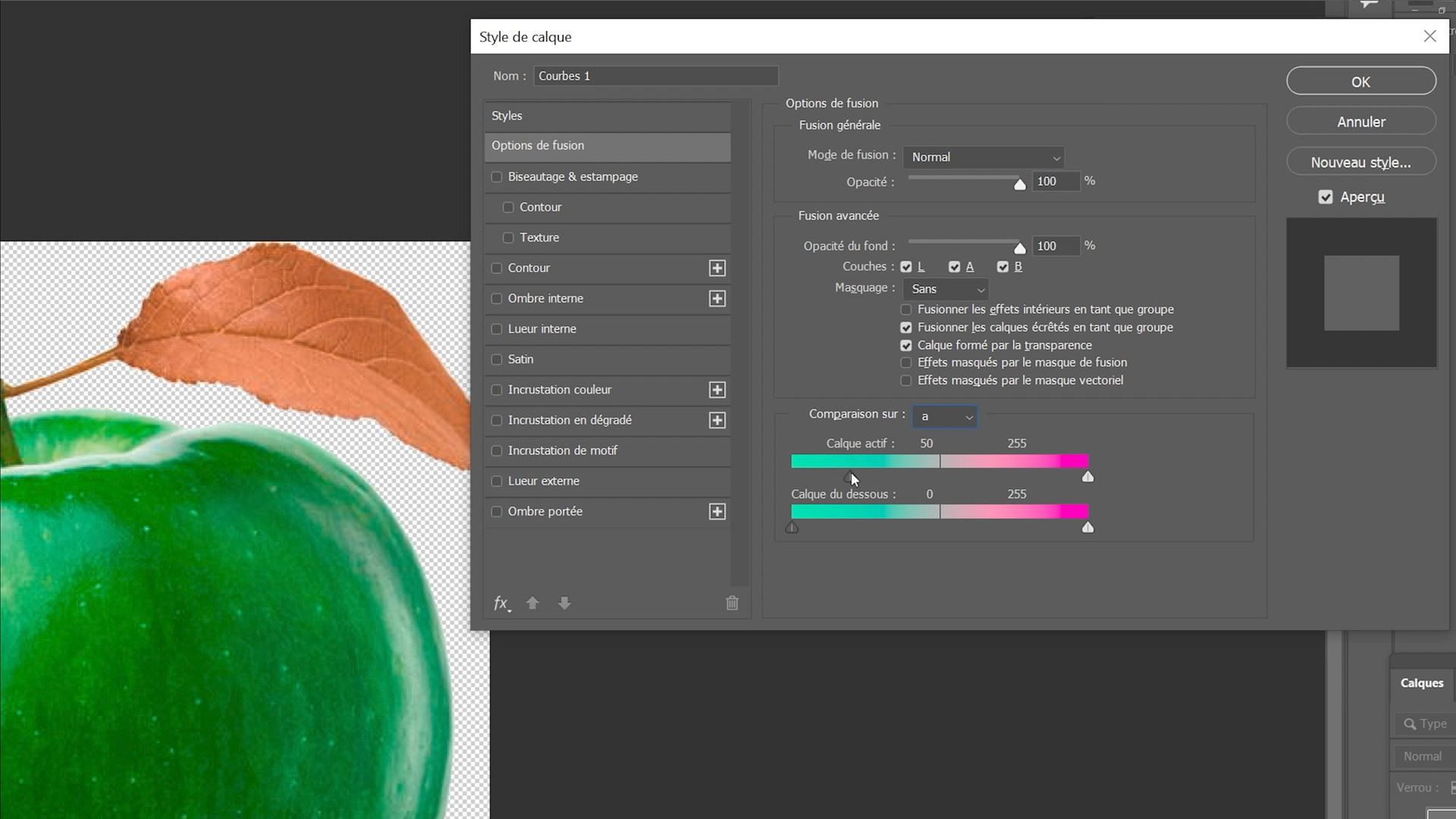The height and width of the screenshot is (819, 1456).
Task: Enable the Texture checkbox
Action: [x=508, y=237]
